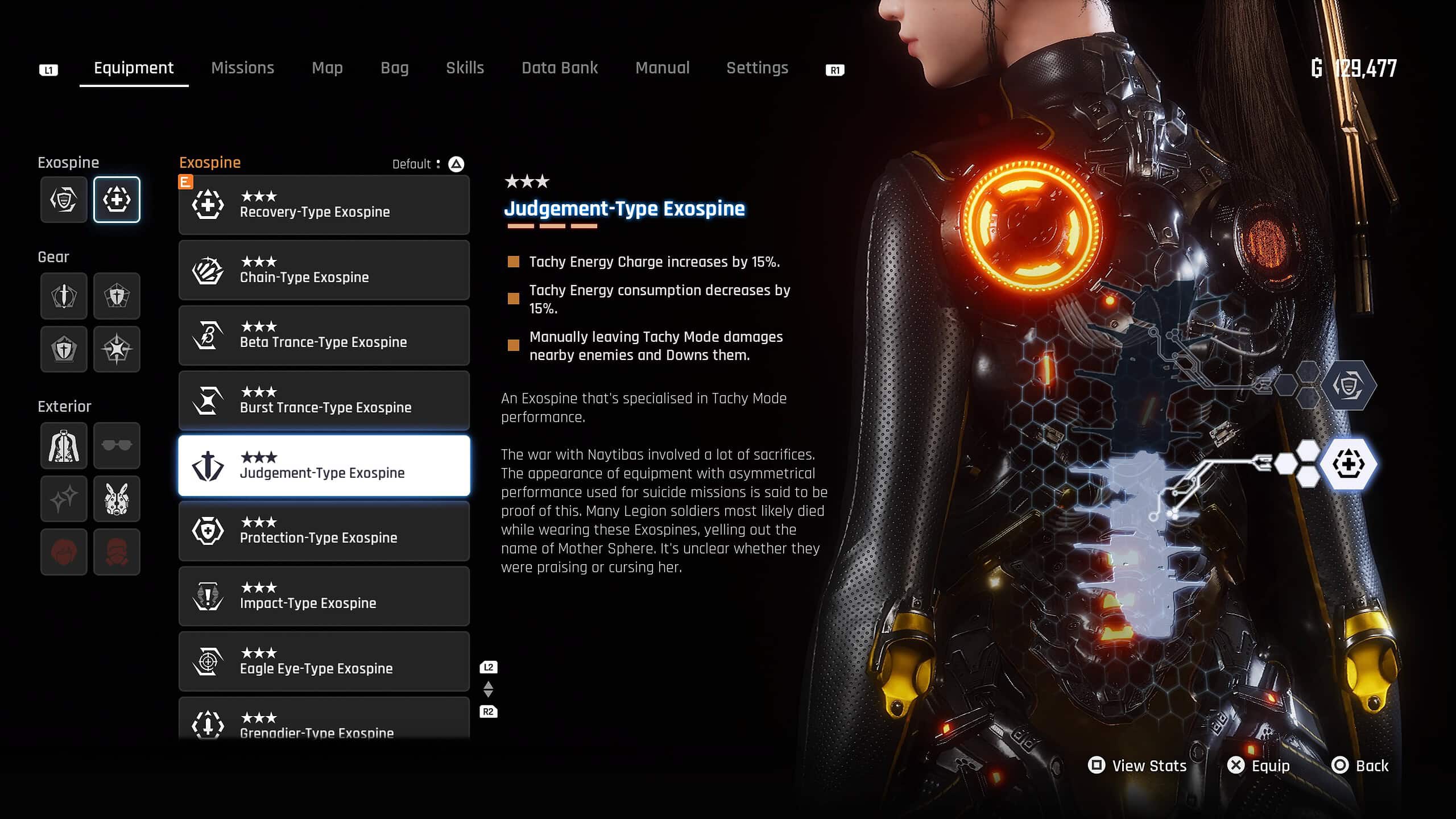This screenshot has height=819, width=1456.
Task: Select Impact-Type Exospine row
Action: 324,597
